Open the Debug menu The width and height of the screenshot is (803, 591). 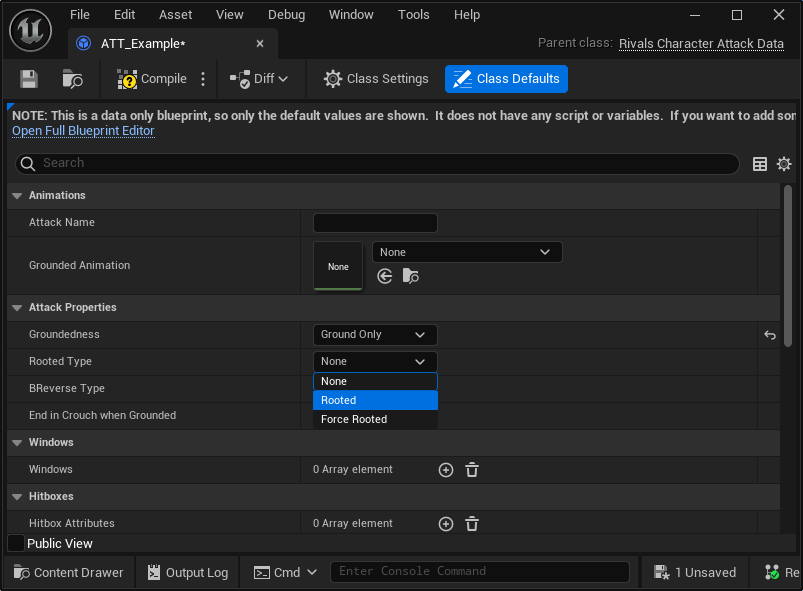[x=286, y=15]
